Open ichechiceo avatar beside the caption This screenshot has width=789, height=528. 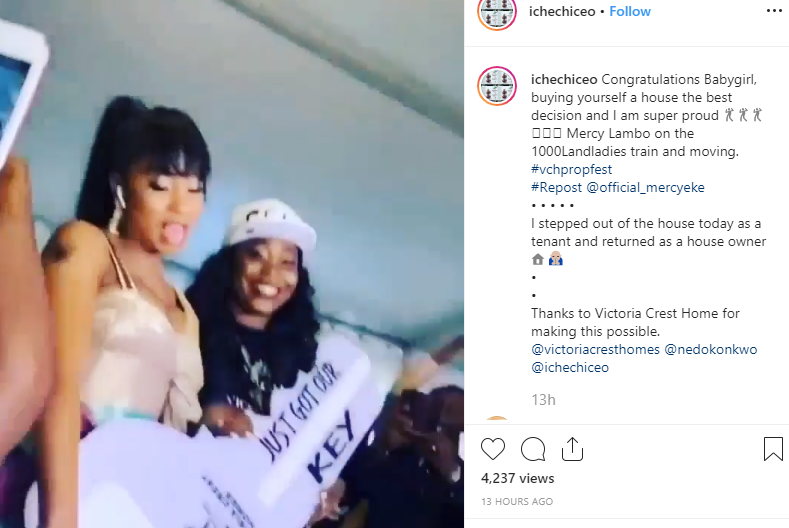click(x=497, y=86)
